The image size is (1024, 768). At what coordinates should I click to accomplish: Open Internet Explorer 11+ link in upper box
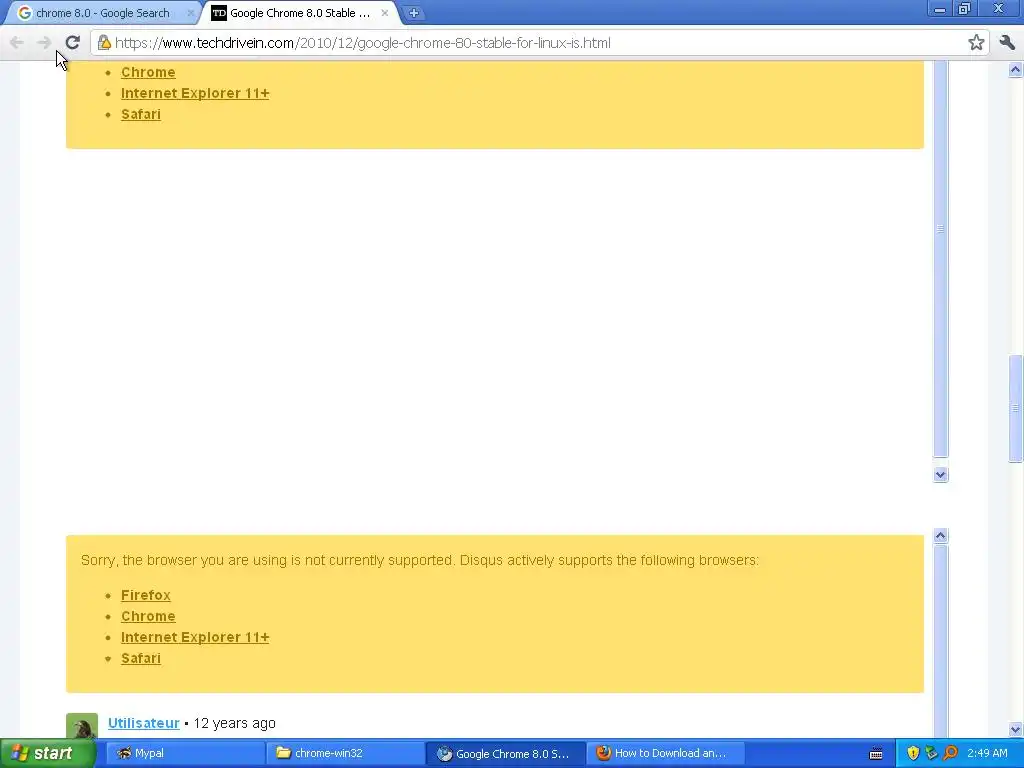click(195, 93)
